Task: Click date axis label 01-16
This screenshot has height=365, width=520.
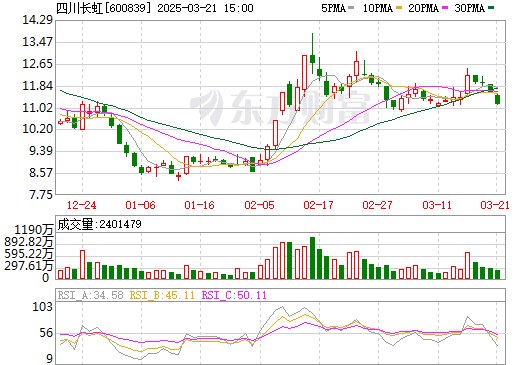Action: [200, 205]
